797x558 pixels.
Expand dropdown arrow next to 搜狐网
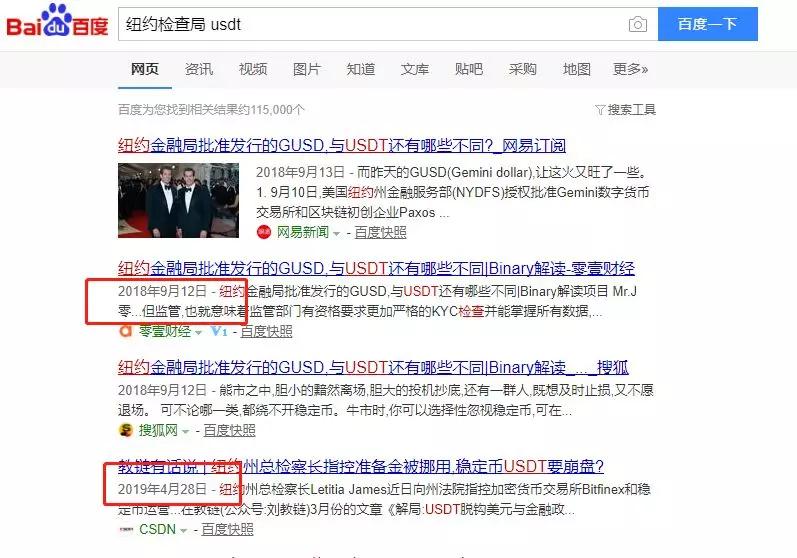point(185,431)
